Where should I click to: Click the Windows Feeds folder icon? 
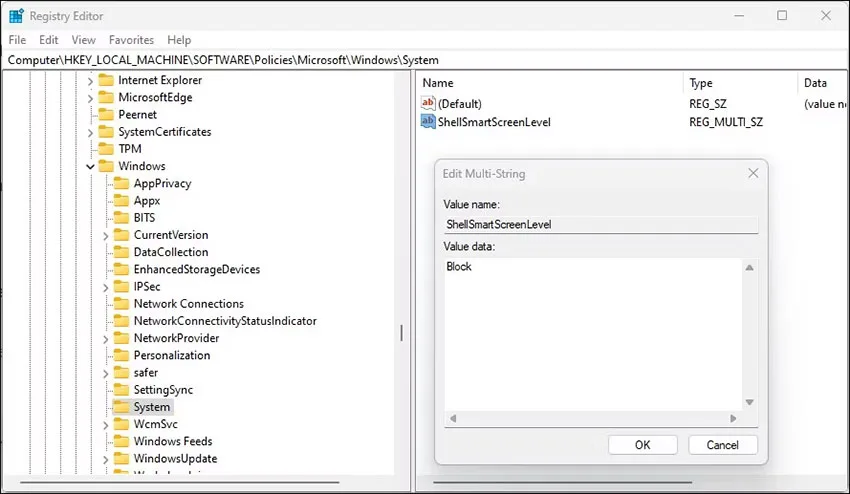coord(121,441)
